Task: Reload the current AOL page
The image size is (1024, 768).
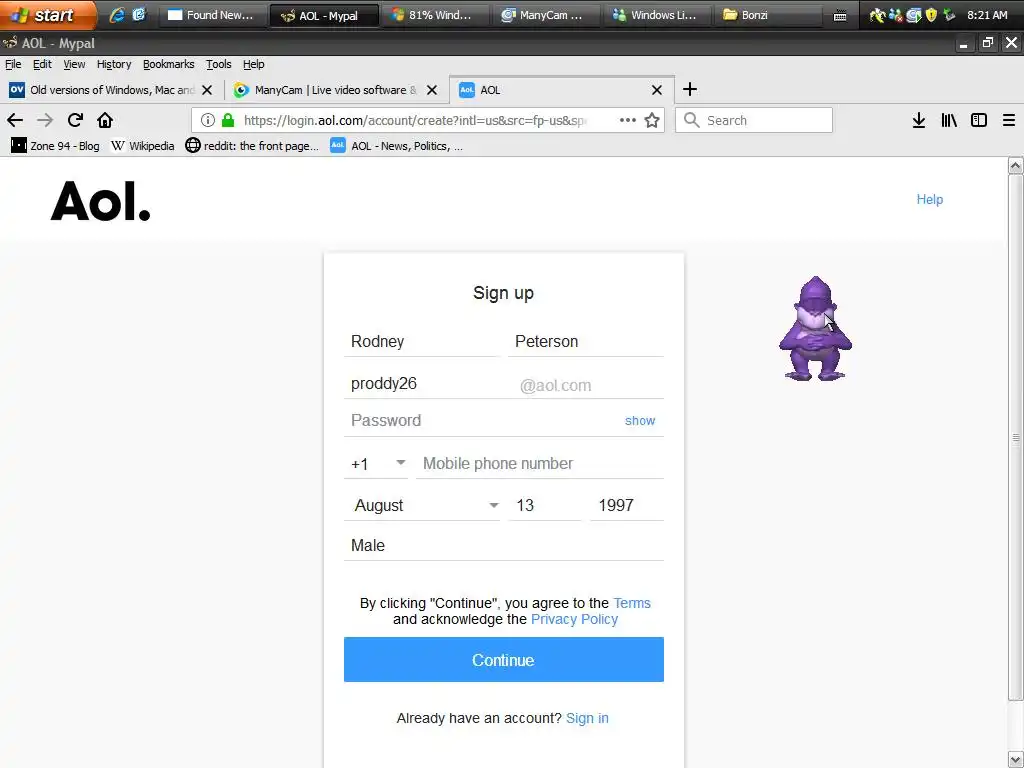Action: tap(75, 120)
